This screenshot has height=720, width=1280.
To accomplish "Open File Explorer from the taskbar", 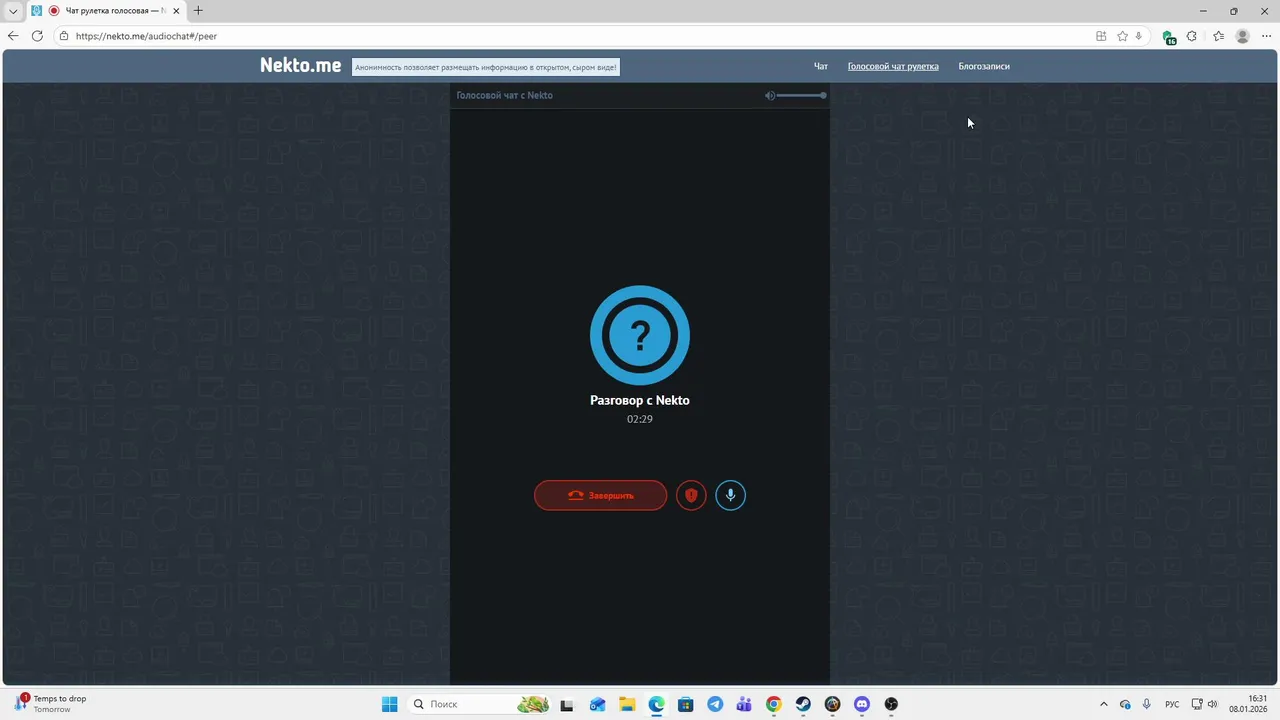I will (626, 704).
